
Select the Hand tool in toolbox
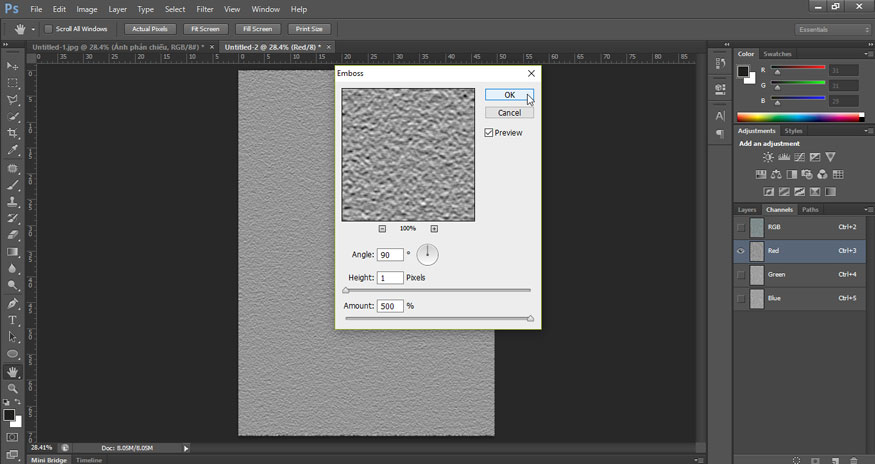[x=12, y=372]
